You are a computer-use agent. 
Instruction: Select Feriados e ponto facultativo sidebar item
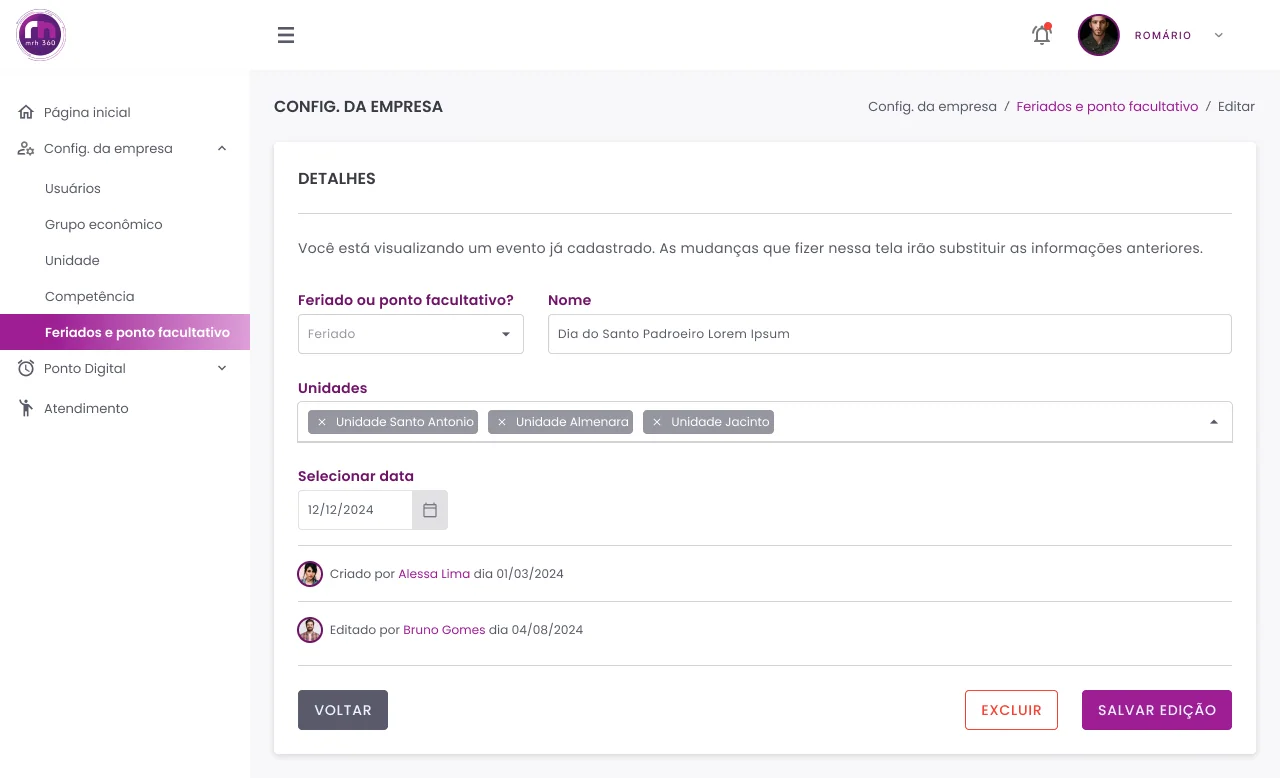[125, 332]
